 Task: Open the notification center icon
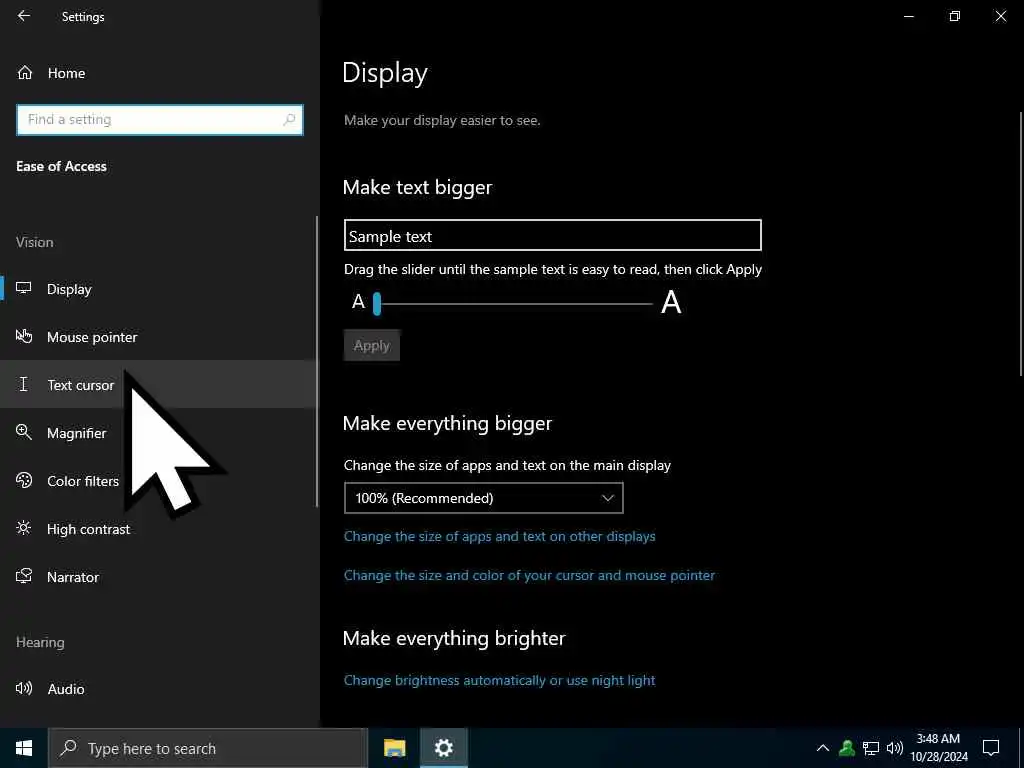991,748
